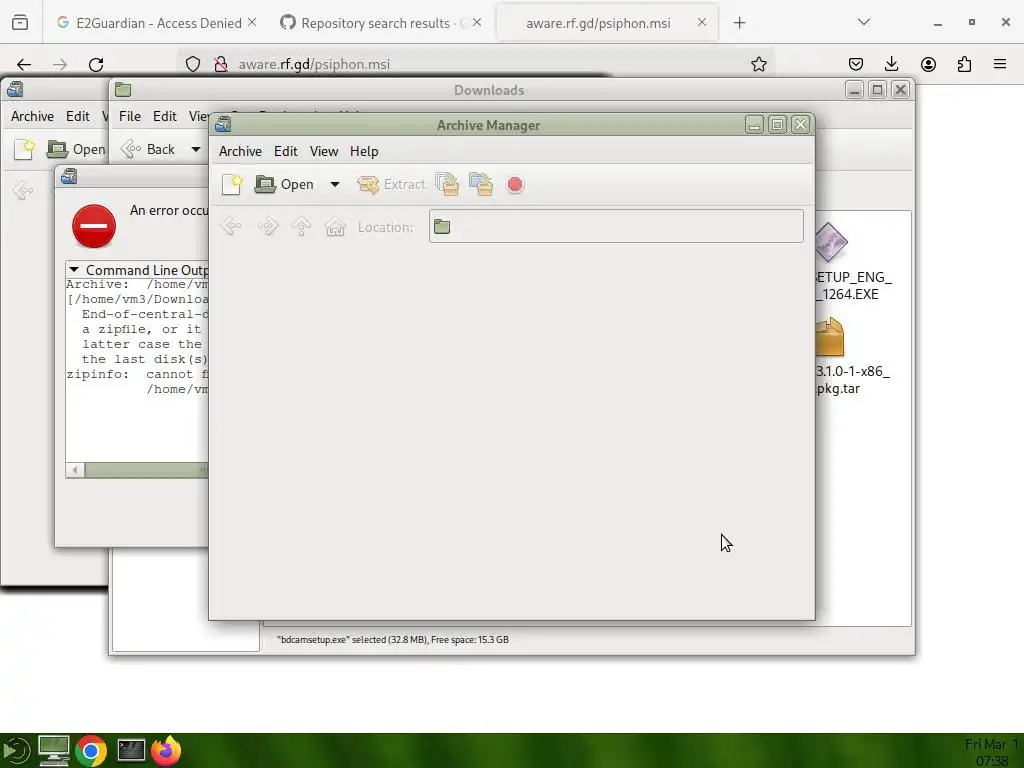Select the pkg.tar package file icon
Image resolution: width=1024 pixels, height=768 pixels.
830,337
